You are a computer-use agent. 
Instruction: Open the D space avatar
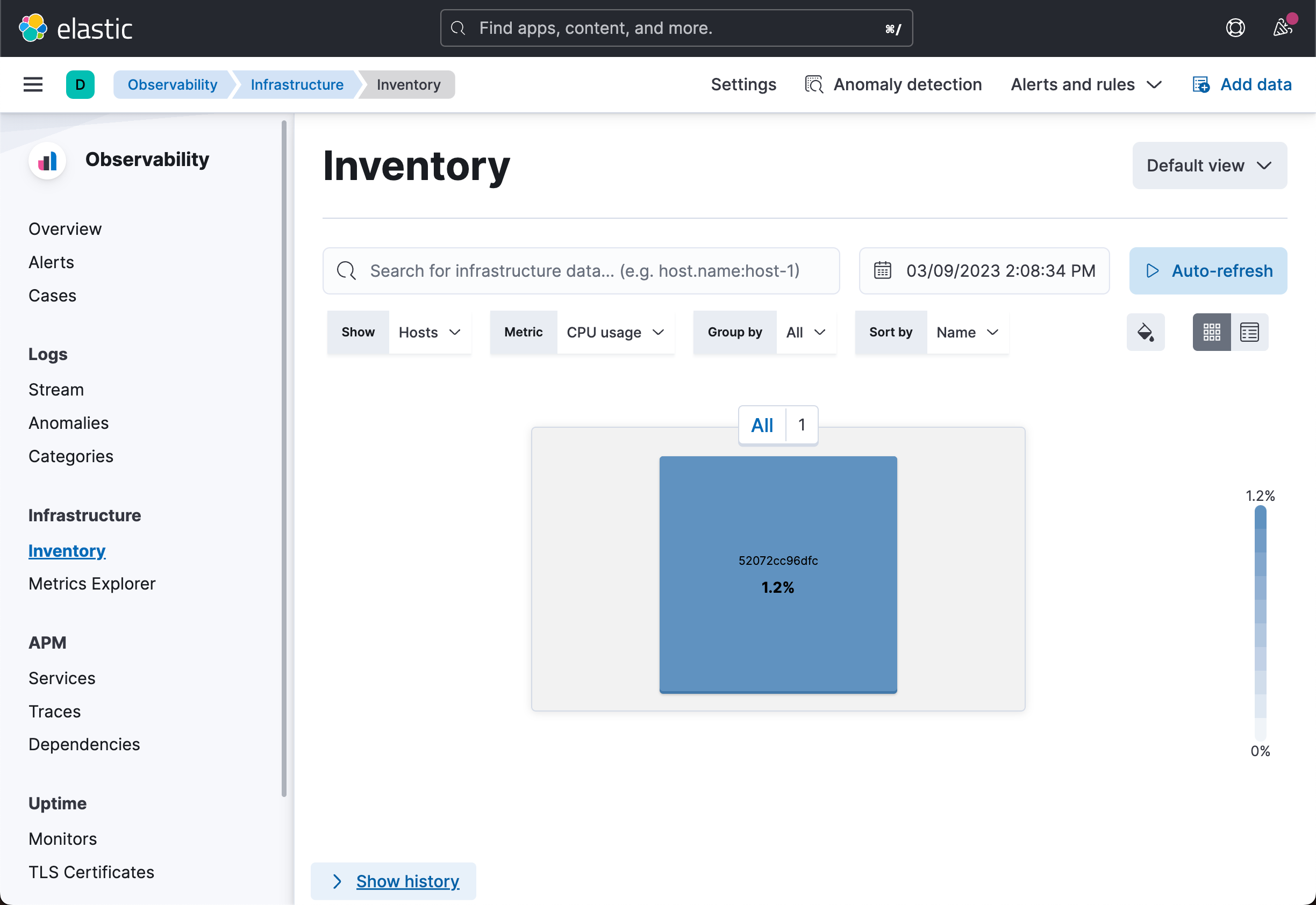click(x=80, y=84)
